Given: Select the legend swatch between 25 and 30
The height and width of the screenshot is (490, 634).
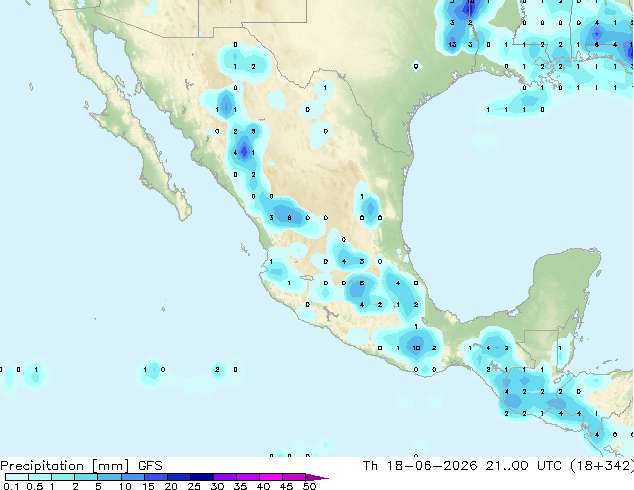Looking at the screenshot, I should (x=201, y=477).
